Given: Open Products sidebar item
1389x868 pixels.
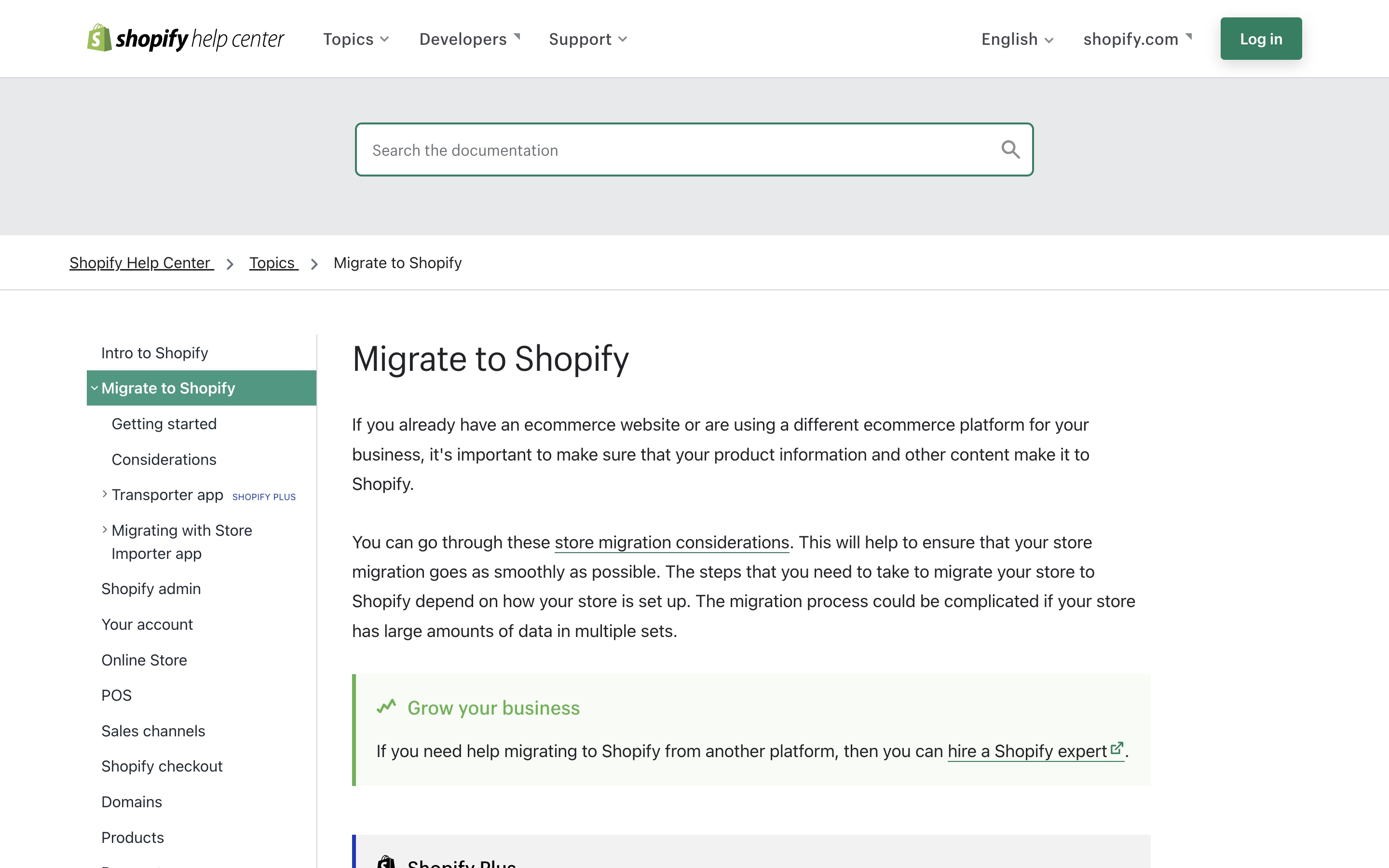Looking at the screenshot, I should 133,837.
